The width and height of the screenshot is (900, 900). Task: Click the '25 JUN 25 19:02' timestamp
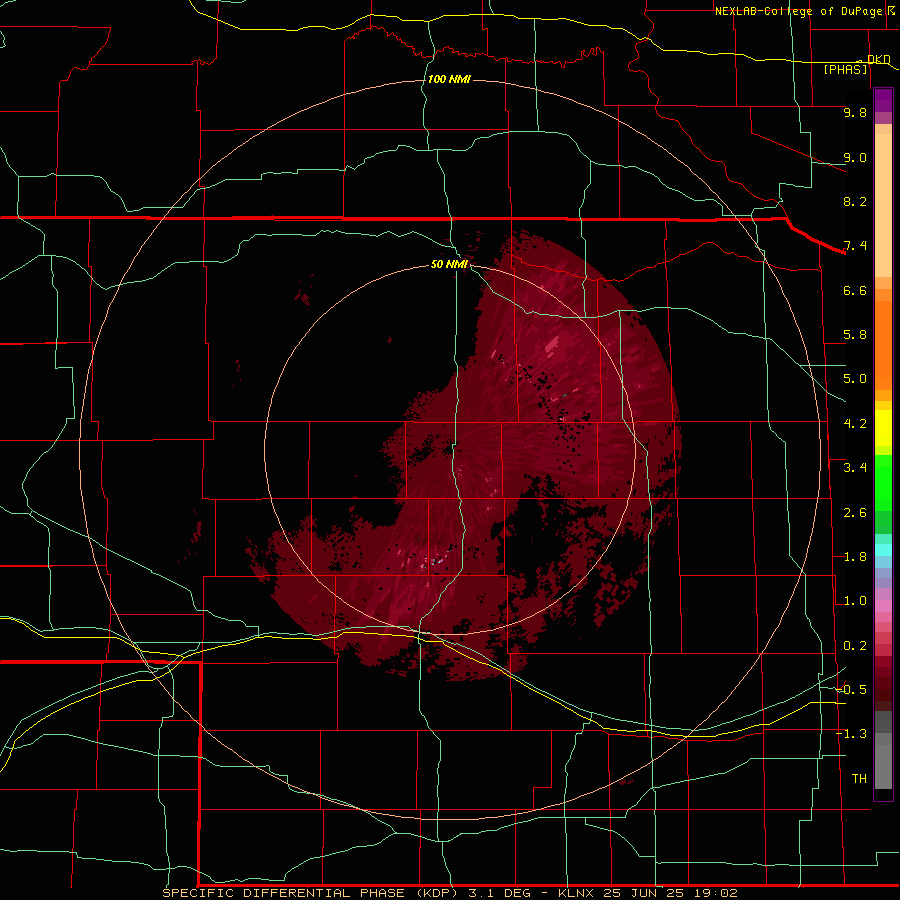tap(670, 893)
